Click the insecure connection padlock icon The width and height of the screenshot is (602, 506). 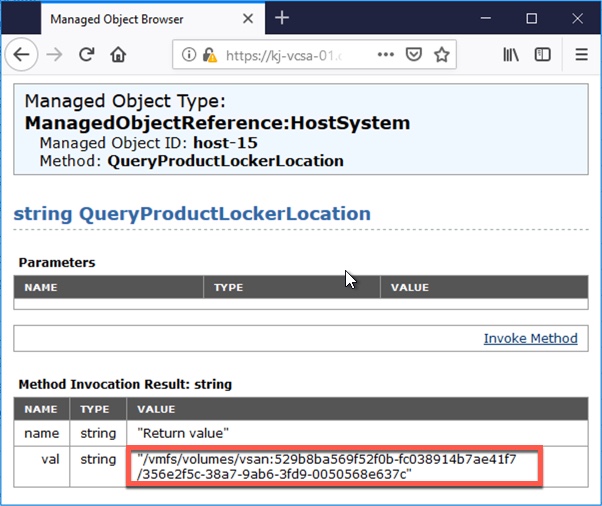[209, 55]
